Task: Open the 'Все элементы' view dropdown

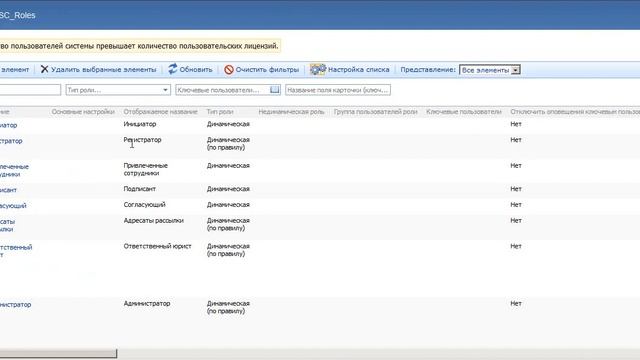Action: 489,70
